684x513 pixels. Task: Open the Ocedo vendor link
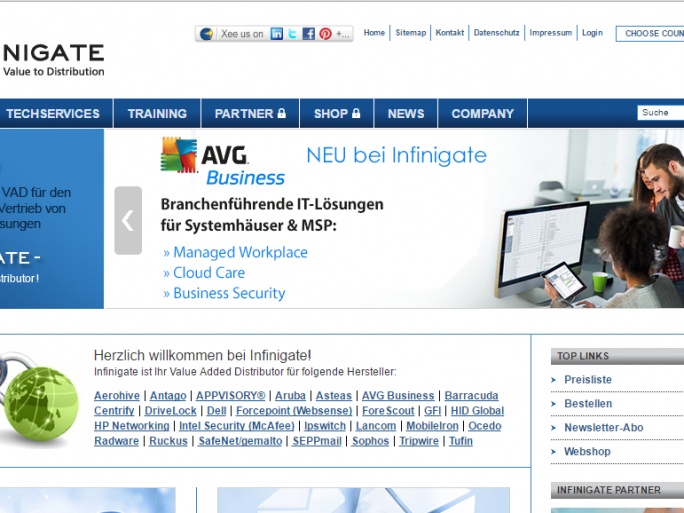485,426
